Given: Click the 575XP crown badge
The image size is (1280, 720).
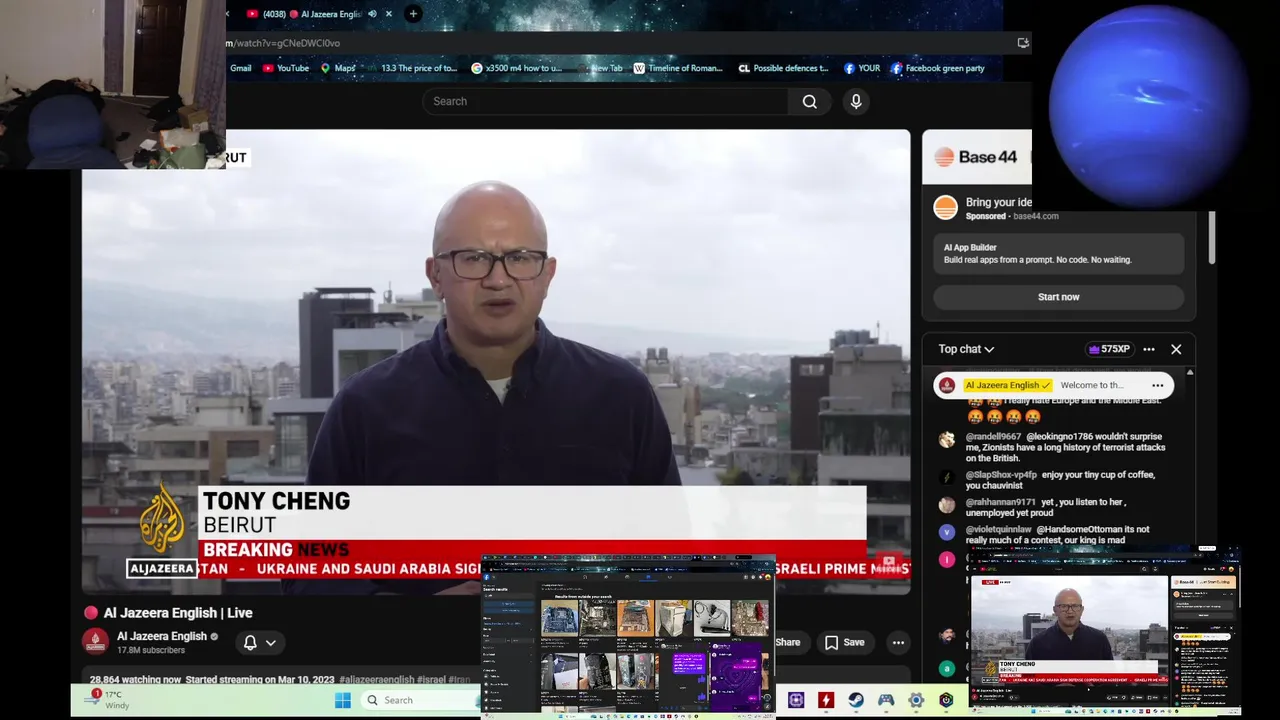Looking at the screenshot, I should click(x=1109, y=349).
